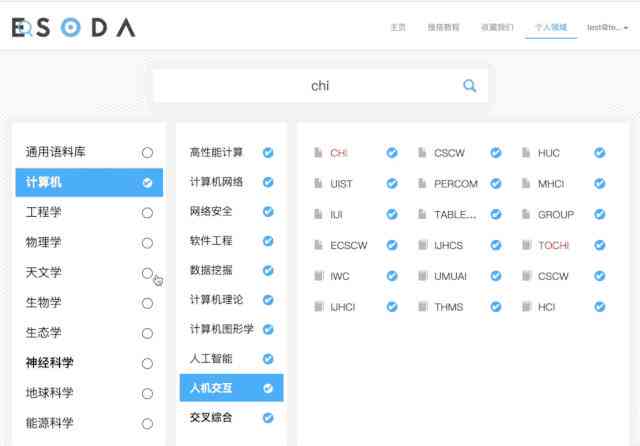Click the CHI corpus name
The image size is (640, 446).
pyautogui.click(x=339, y=153)
